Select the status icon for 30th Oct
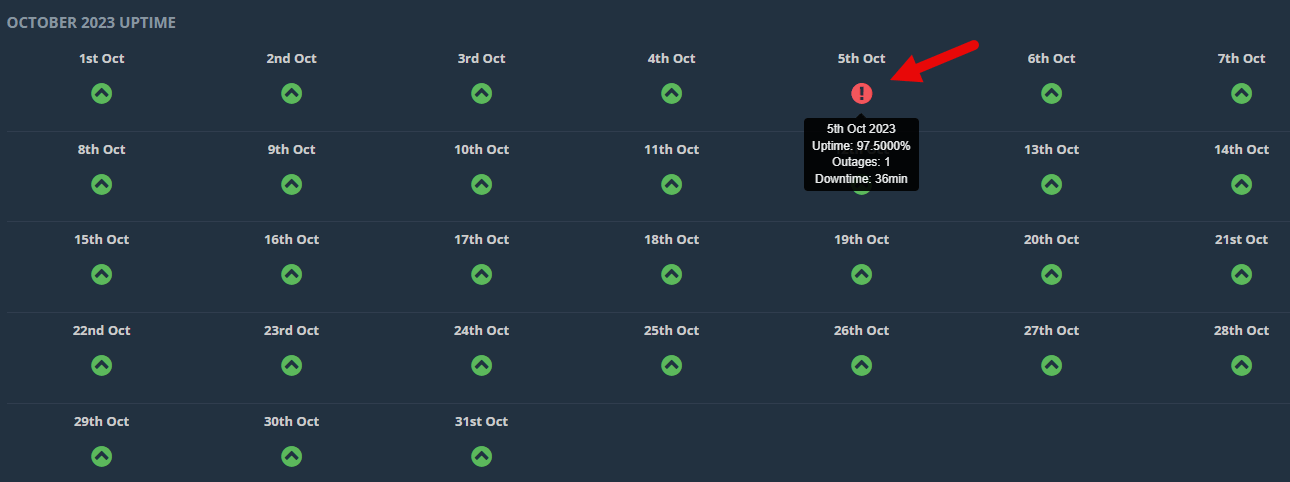Screen dimensions: 1290x482 coord(291,456)
